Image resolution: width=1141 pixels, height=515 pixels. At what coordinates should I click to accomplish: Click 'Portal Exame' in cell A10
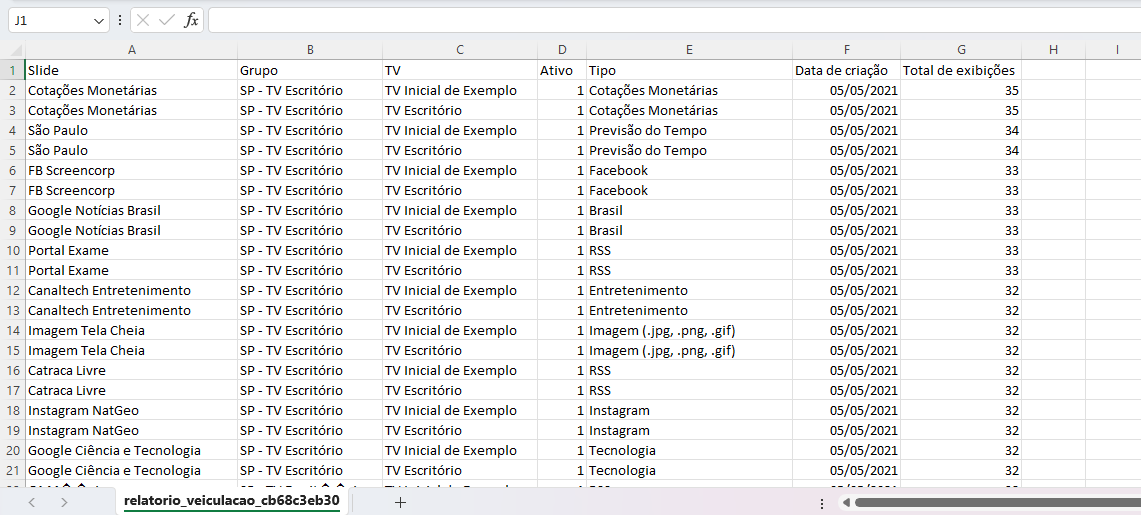tap(68, 251)
